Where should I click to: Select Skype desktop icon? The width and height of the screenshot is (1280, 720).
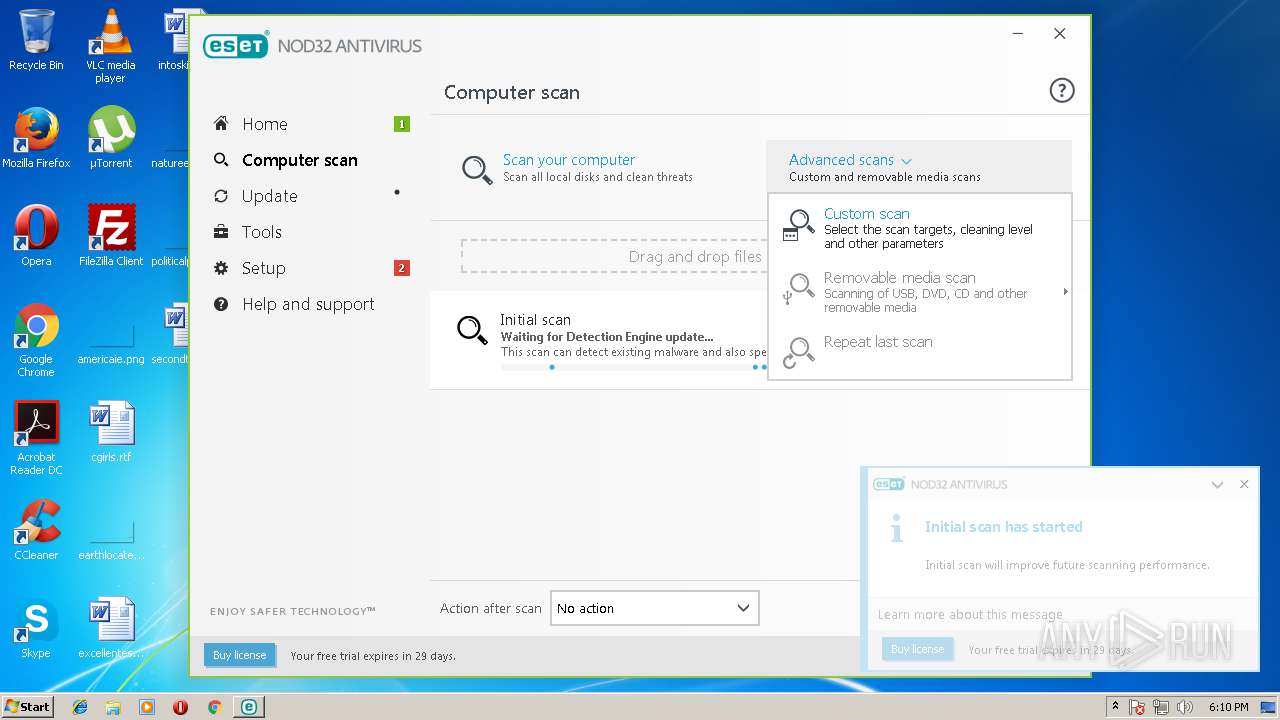click(x=36, y=628)
